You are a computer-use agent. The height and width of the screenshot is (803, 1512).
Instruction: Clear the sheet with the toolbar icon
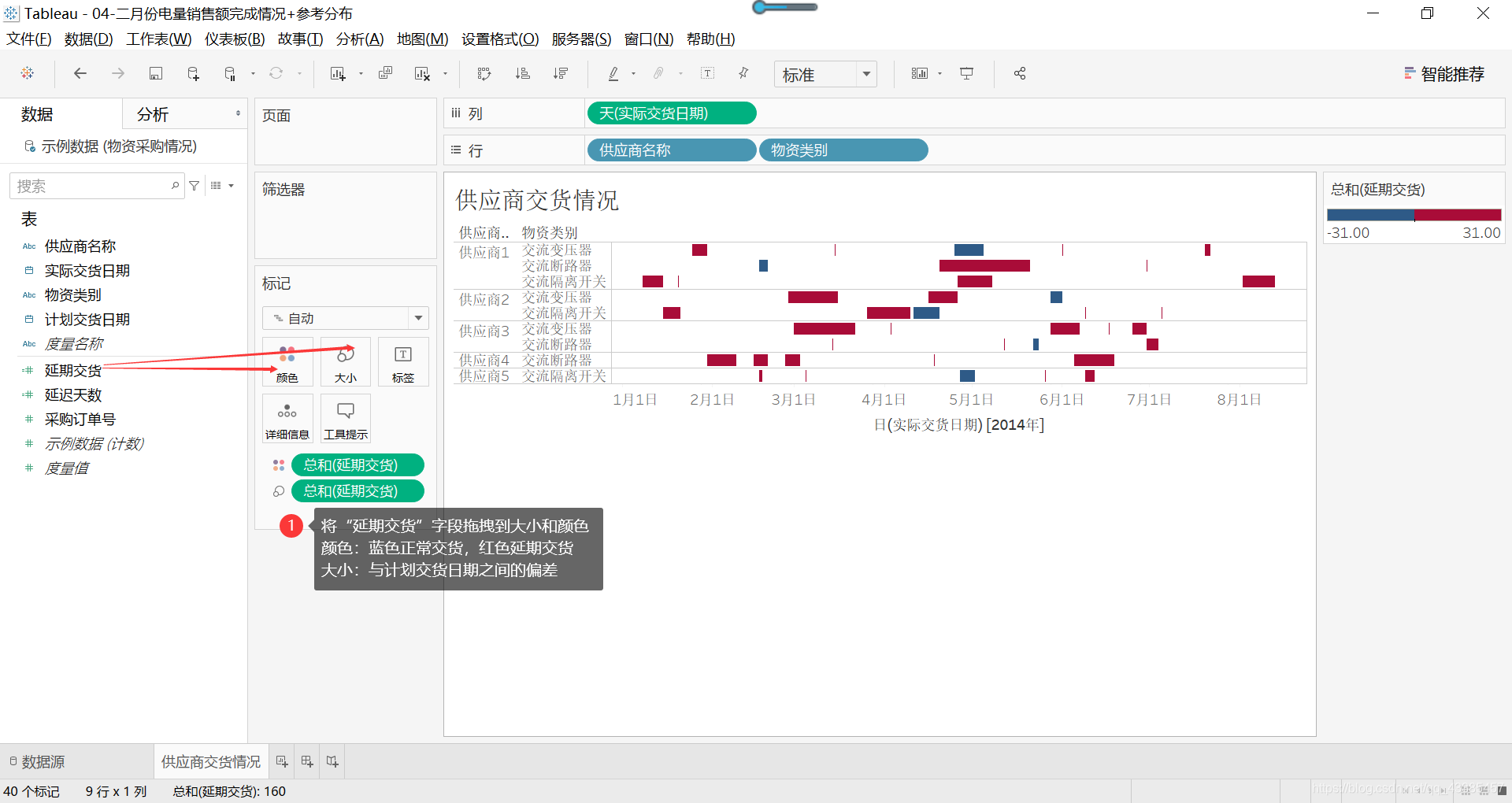tap(422, 73)
